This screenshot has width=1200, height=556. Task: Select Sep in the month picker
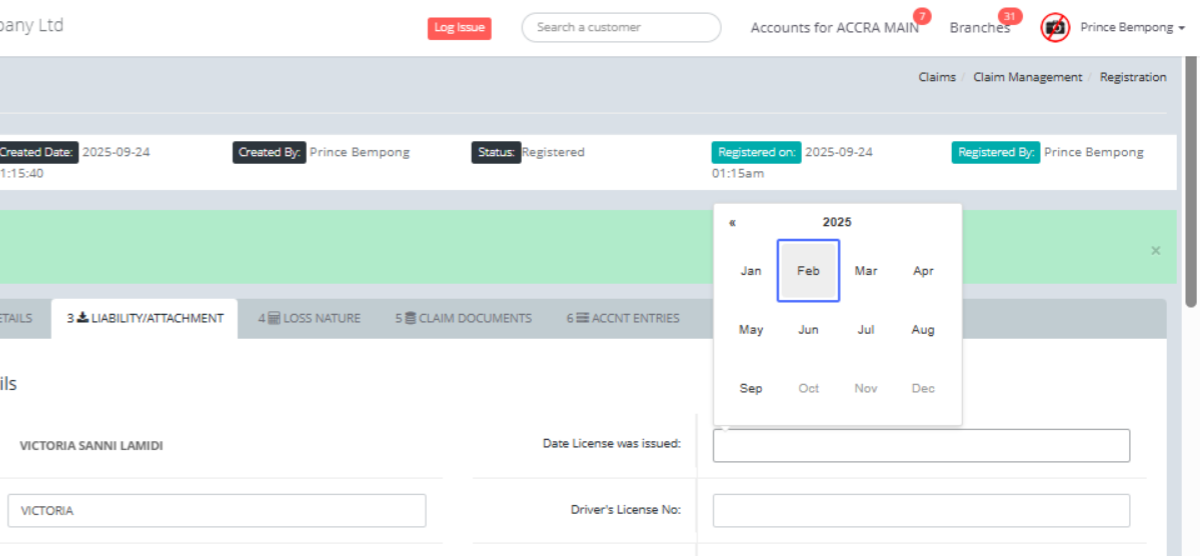[x=751, y=388]
